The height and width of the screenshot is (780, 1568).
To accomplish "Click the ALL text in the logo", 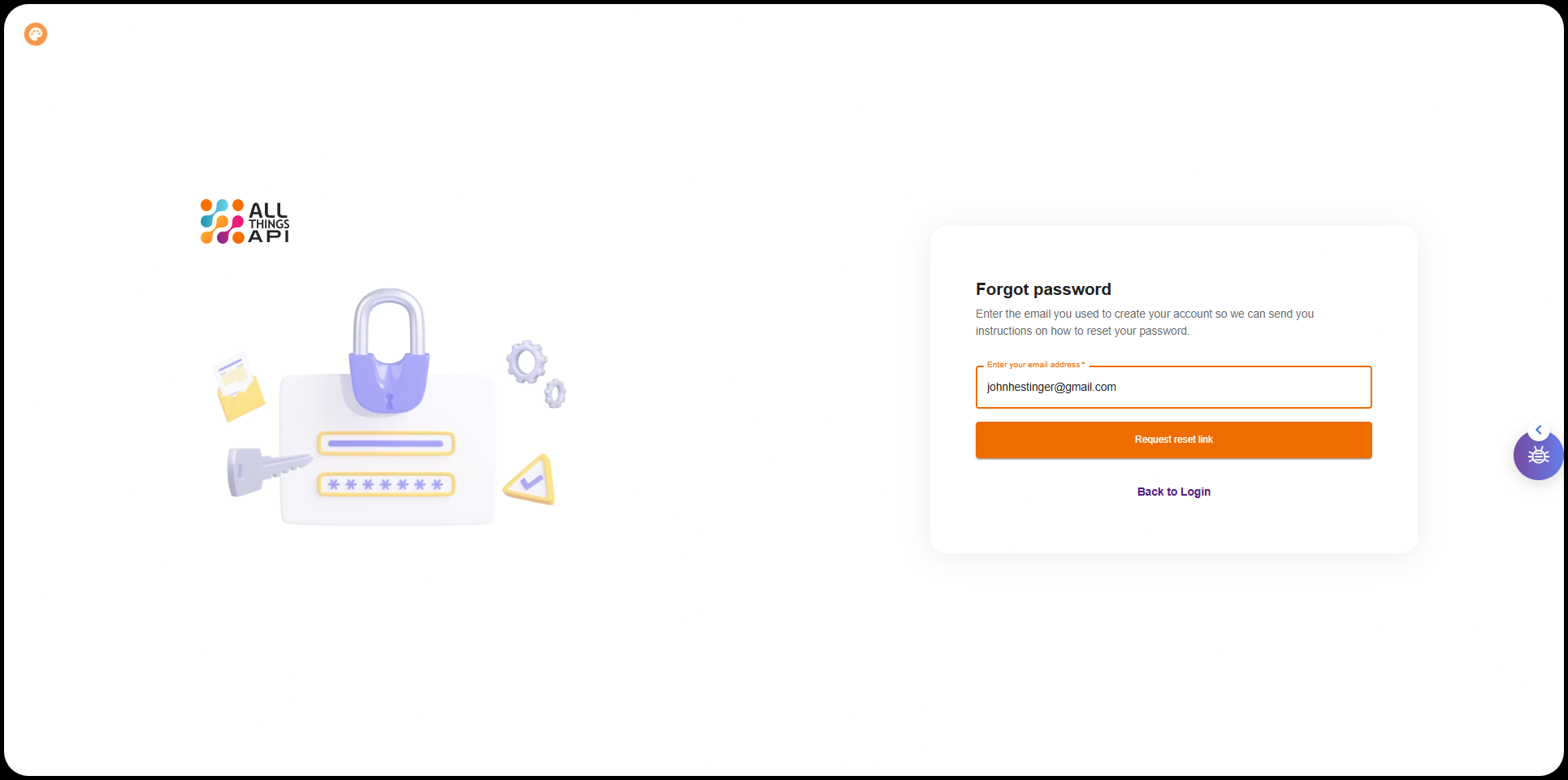I will pyautogui.click(x=268, y=210).
